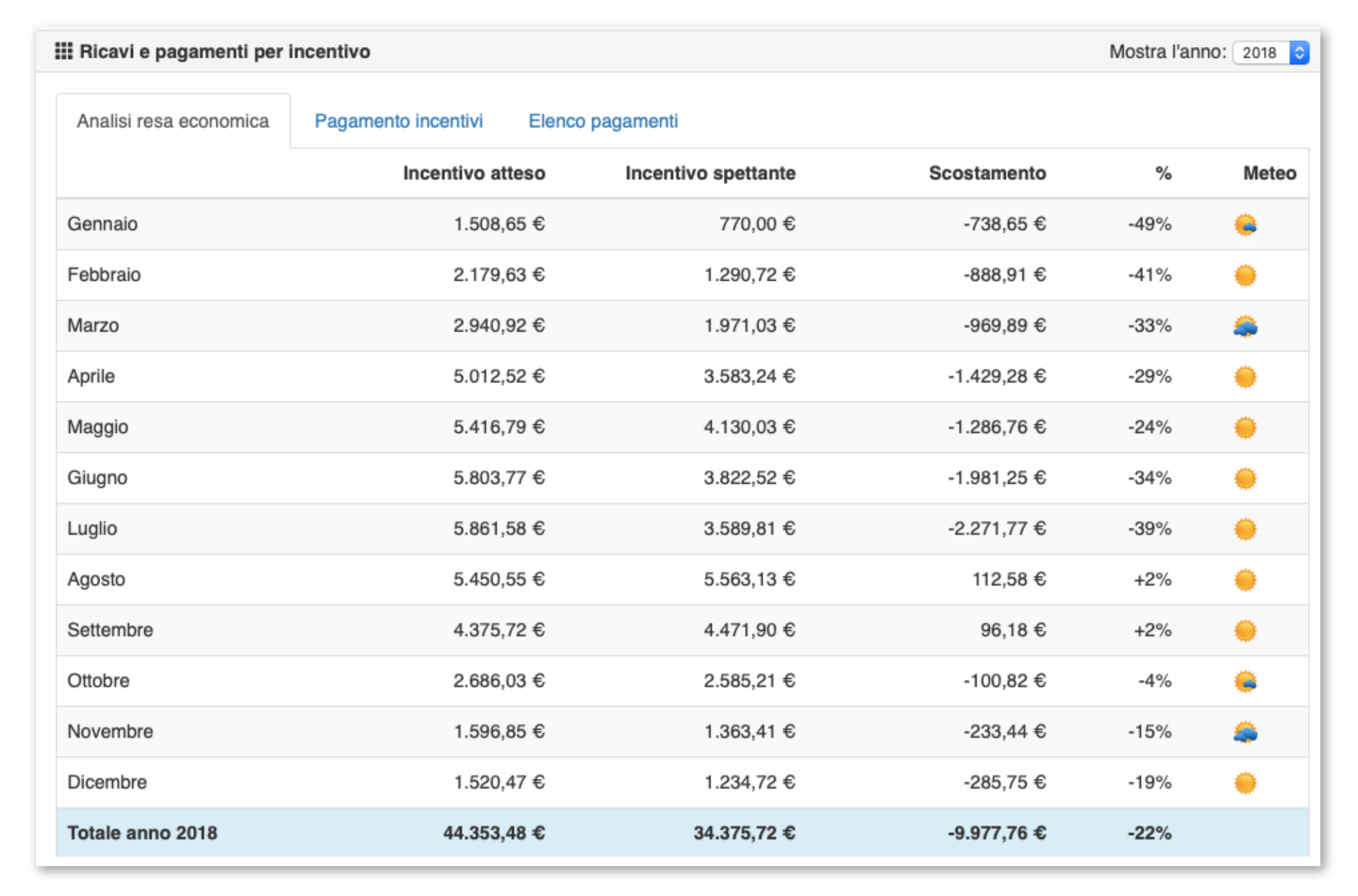
Task: Click the 1.971,03 € value
Action: click(x=750, y=325)
